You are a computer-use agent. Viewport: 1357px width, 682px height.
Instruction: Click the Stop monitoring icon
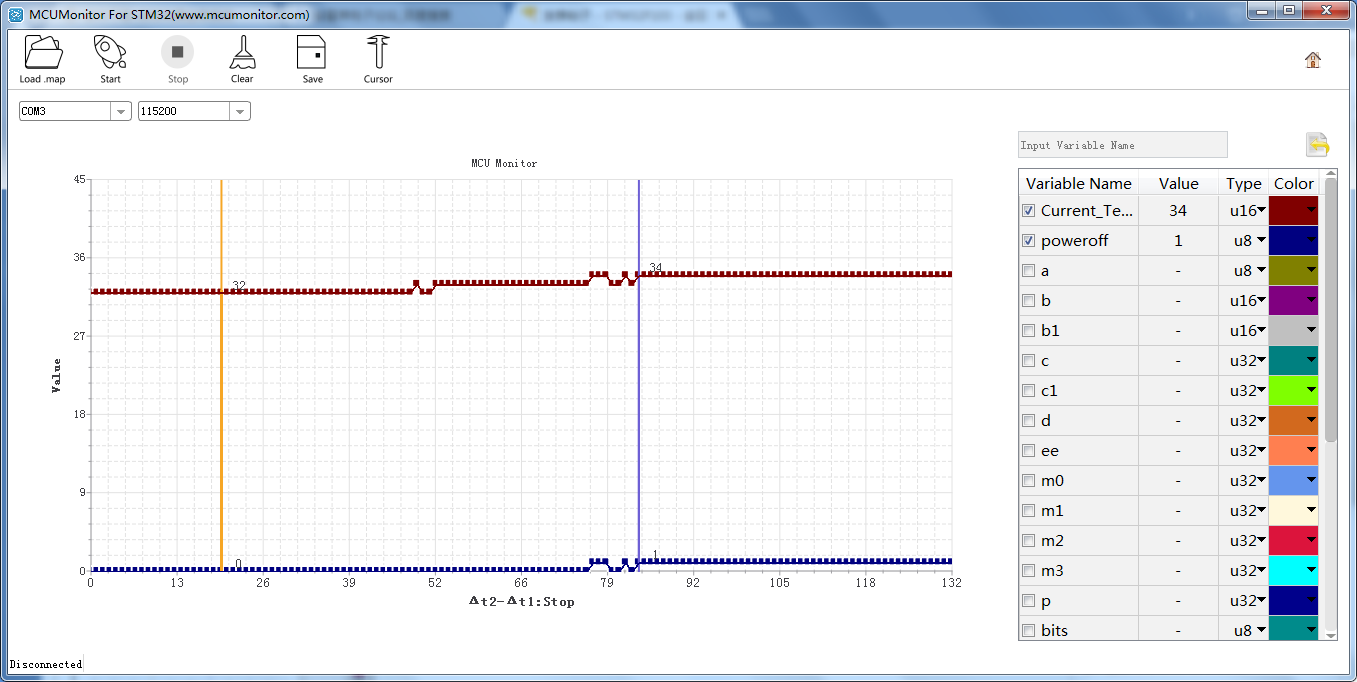pos(177,52)
